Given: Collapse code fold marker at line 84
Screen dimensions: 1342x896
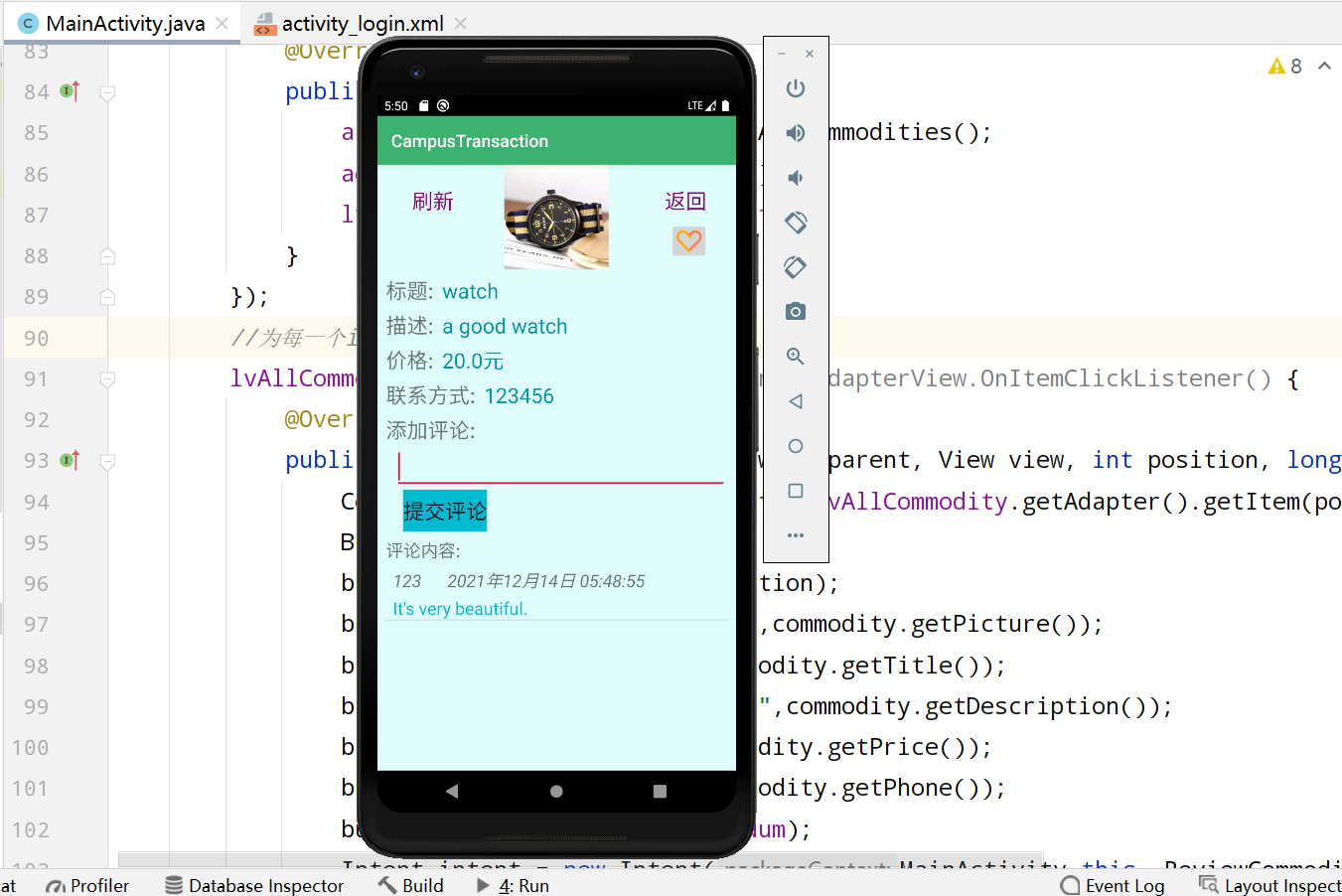Looking at the screenshot, I should point(107,92).
